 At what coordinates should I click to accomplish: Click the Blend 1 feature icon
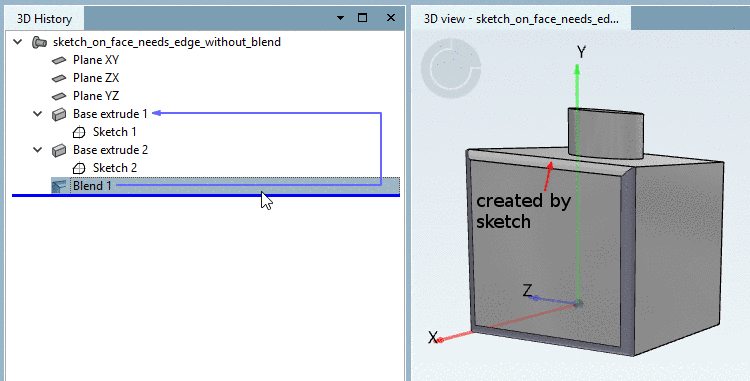pos(59,186)
